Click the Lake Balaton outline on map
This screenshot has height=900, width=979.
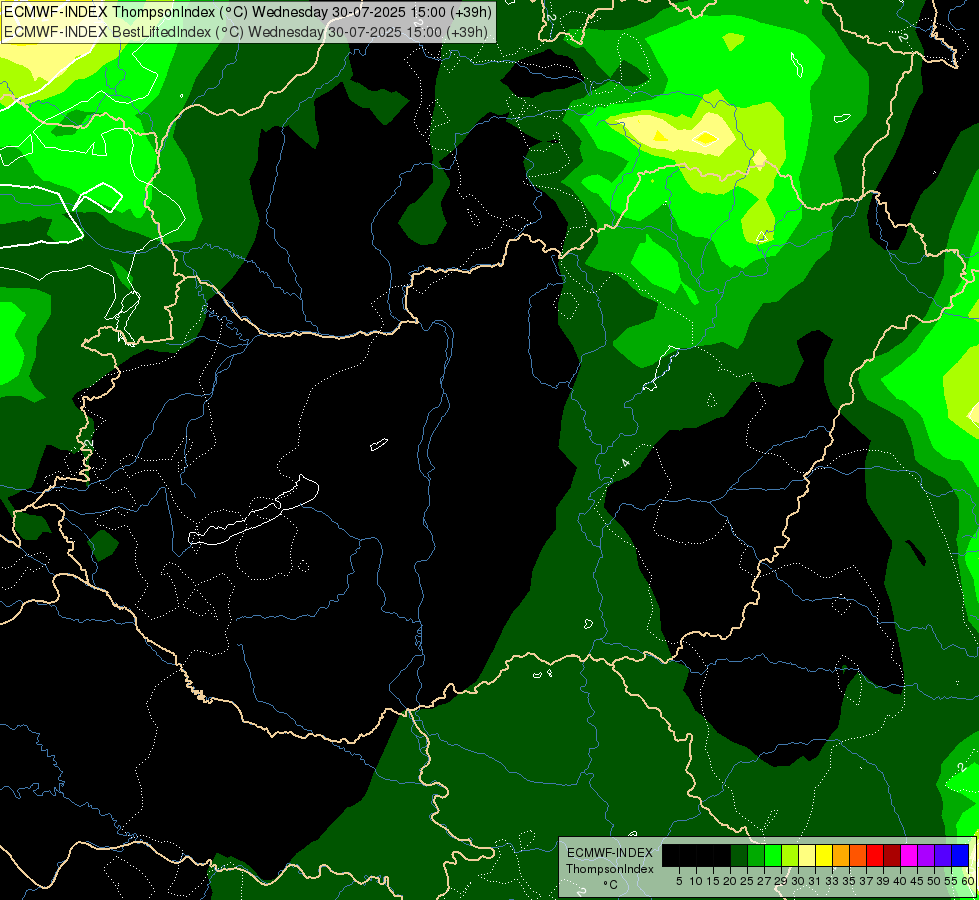[x=253, y=511]
